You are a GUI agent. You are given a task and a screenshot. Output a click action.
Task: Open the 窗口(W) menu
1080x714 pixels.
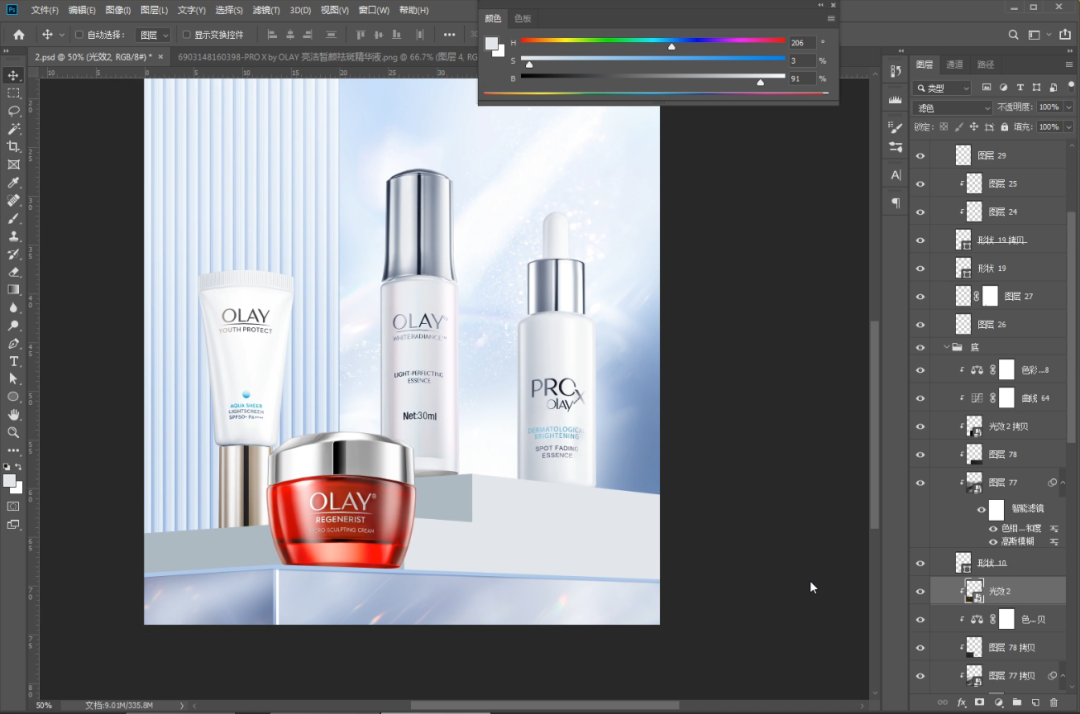click(374, 10)
